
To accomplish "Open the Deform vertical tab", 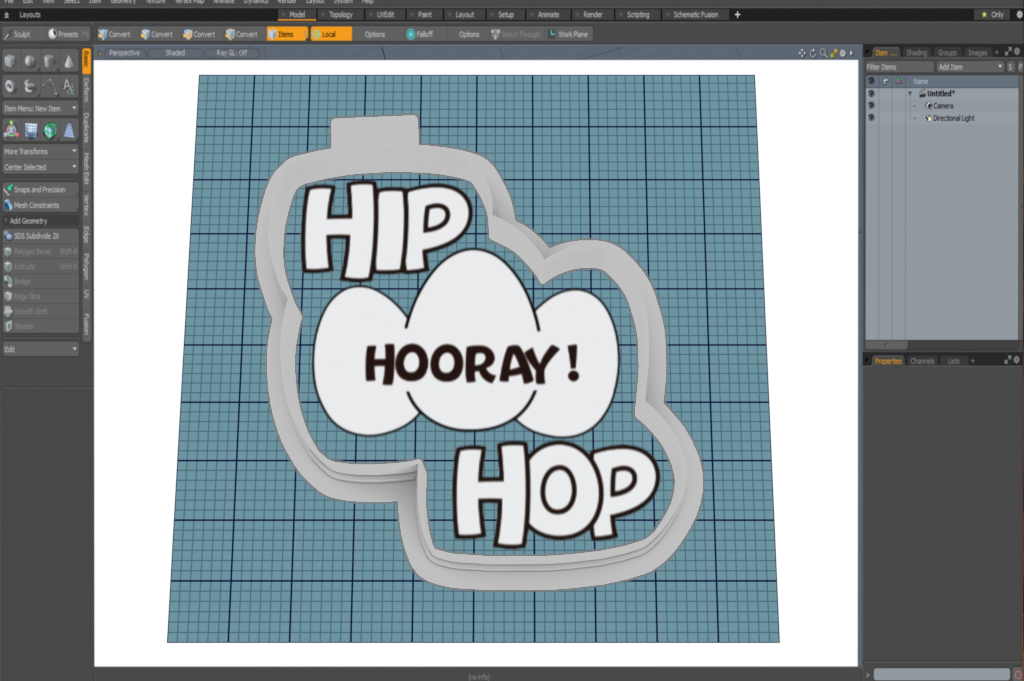I will pyautogui.click(x=86, y=89).
